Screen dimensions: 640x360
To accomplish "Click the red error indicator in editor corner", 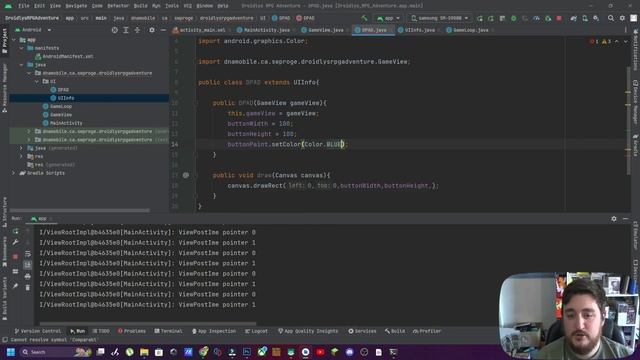I will (594, 41).
